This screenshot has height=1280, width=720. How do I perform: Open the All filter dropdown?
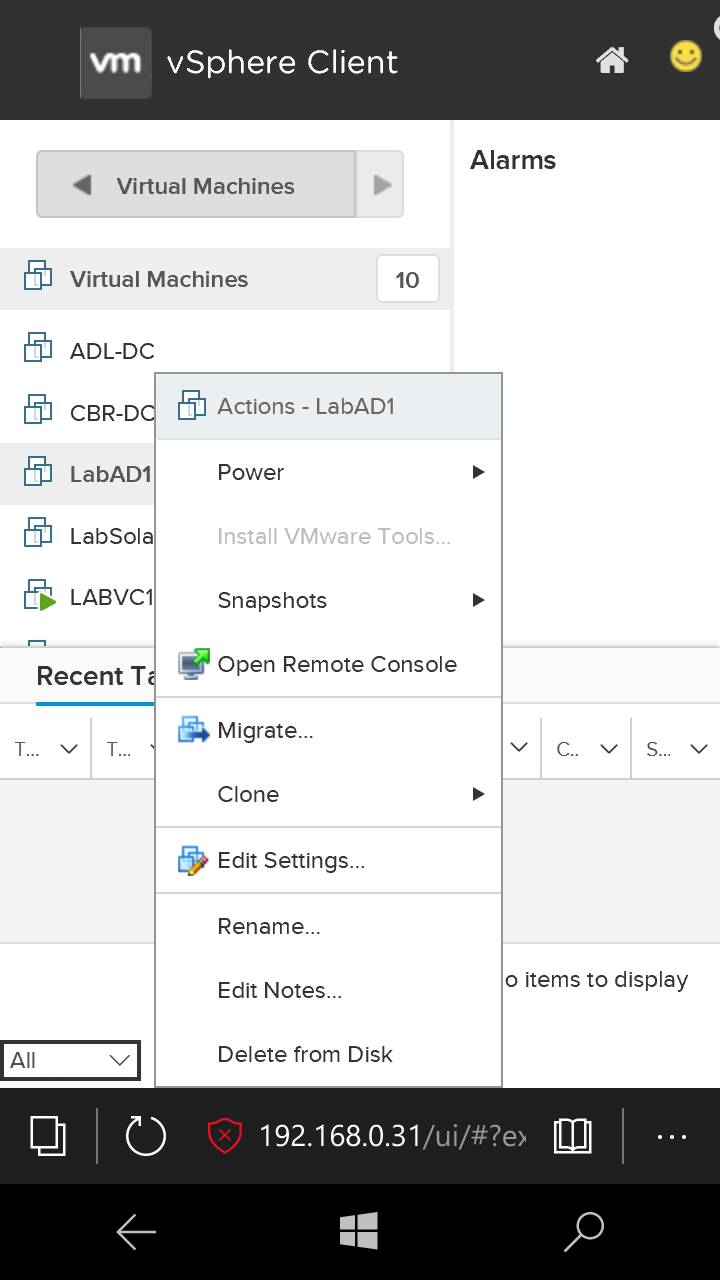click(70, 1061)
